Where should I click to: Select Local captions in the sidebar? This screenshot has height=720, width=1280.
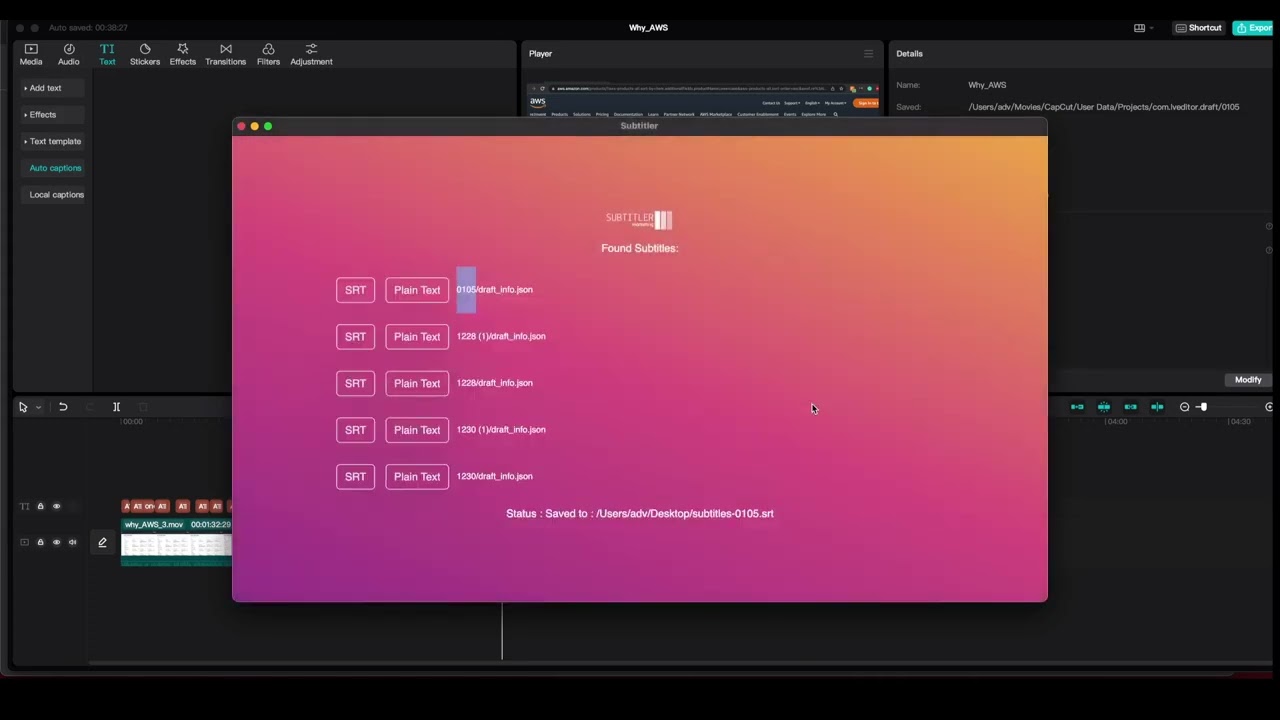click(53, 194)
